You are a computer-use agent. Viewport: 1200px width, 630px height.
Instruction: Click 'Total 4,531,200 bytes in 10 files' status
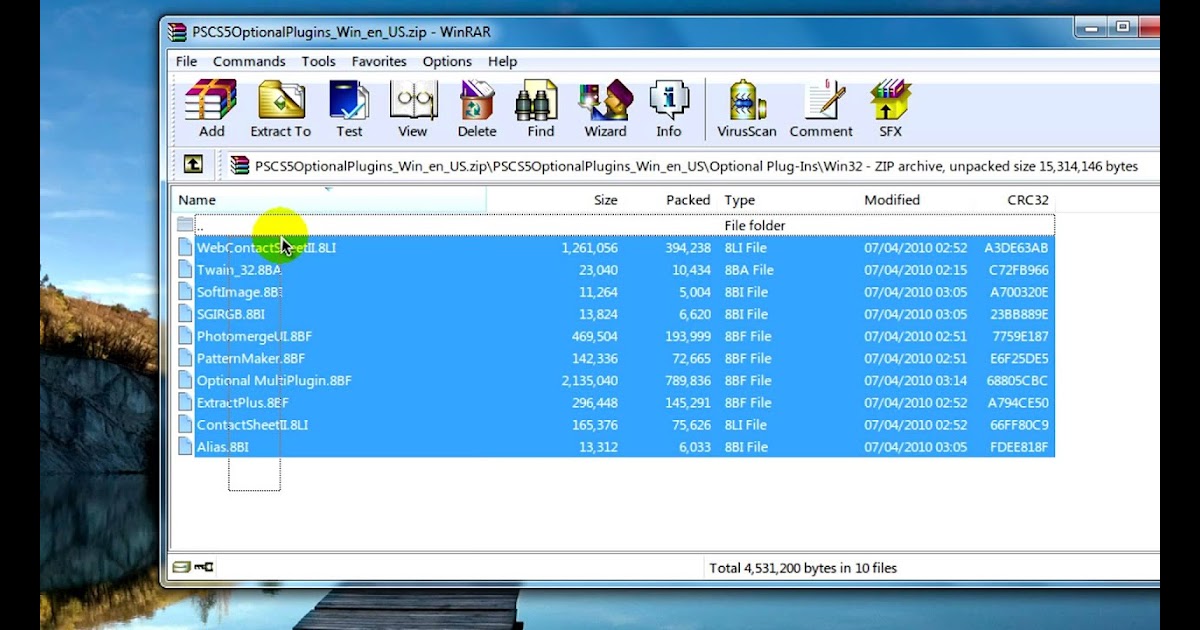pos(803,568)
